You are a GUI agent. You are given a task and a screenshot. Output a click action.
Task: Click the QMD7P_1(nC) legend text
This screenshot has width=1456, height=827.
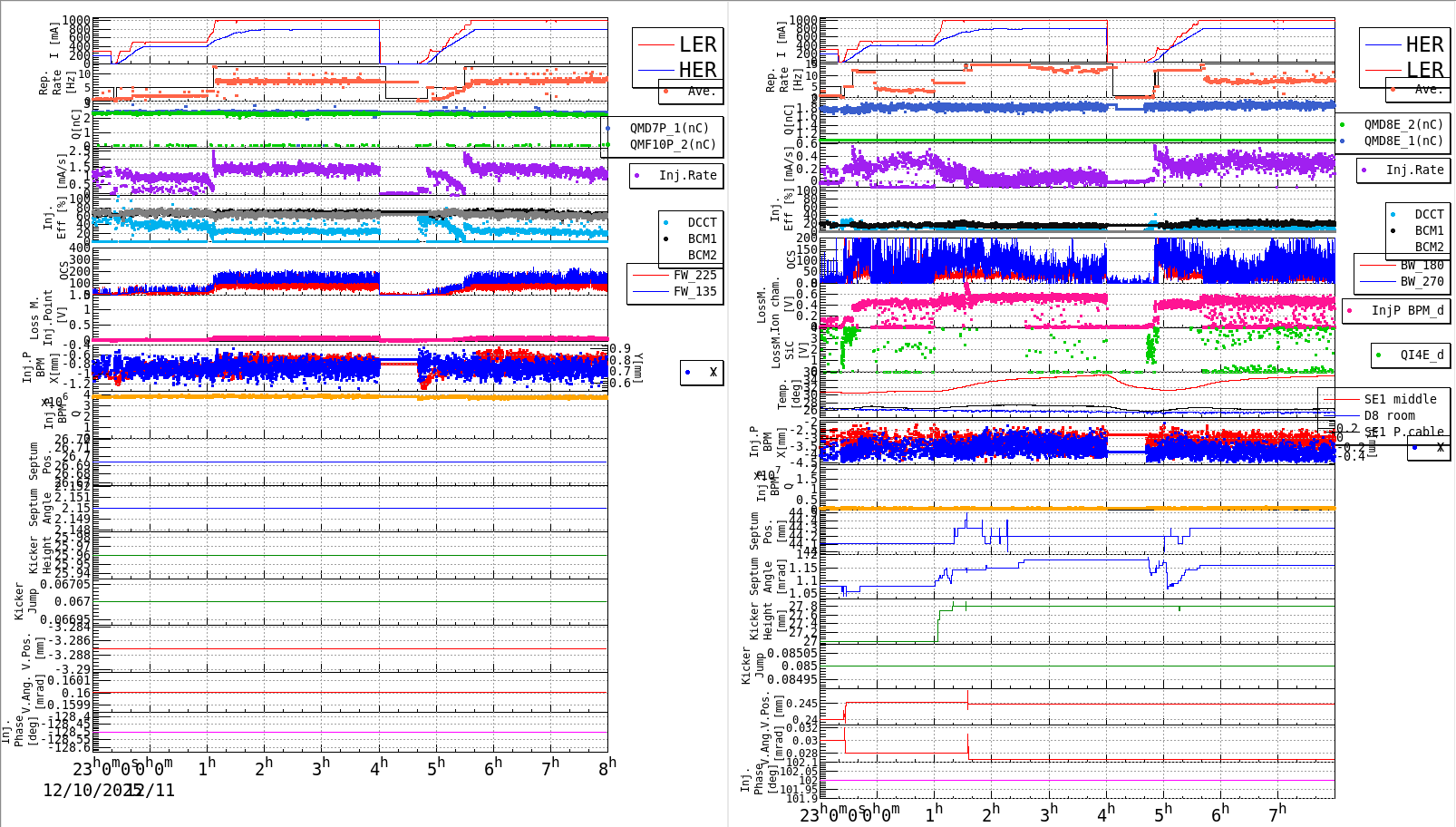pos(671,129)
